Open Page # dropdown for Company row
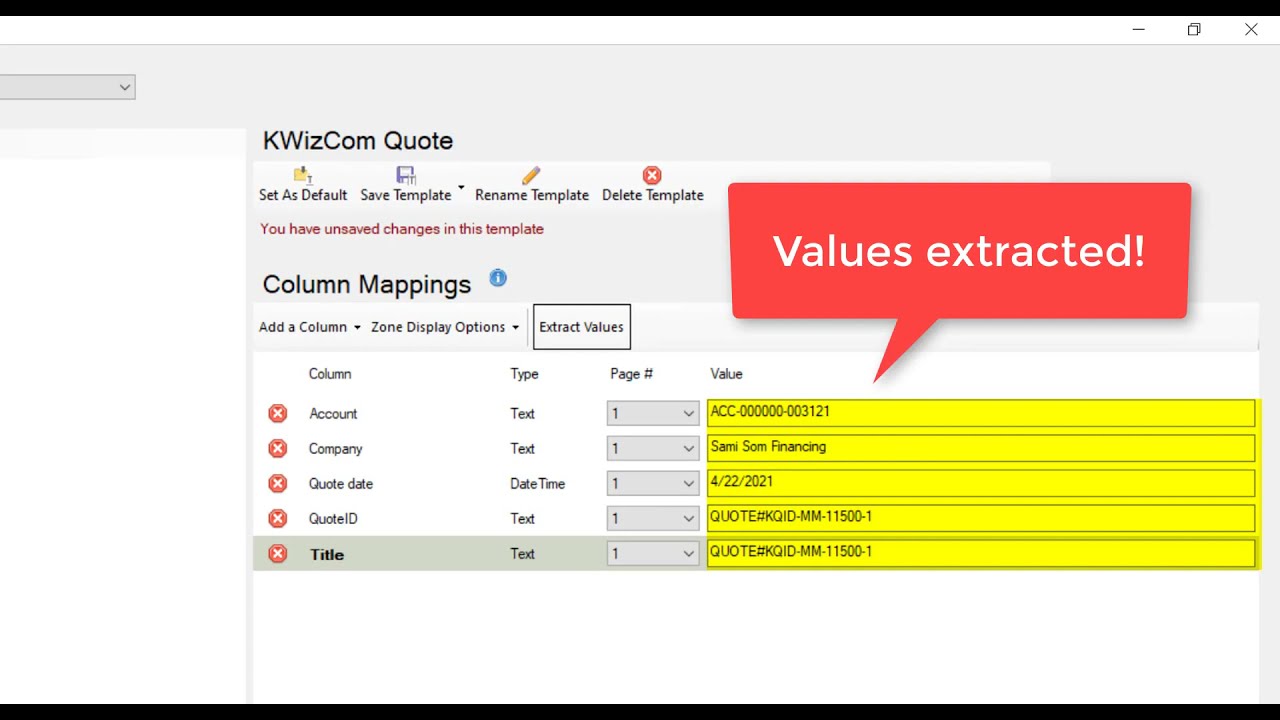Image resolution: width=1280 pixels, height=720 pixels. tap(652, 448)
